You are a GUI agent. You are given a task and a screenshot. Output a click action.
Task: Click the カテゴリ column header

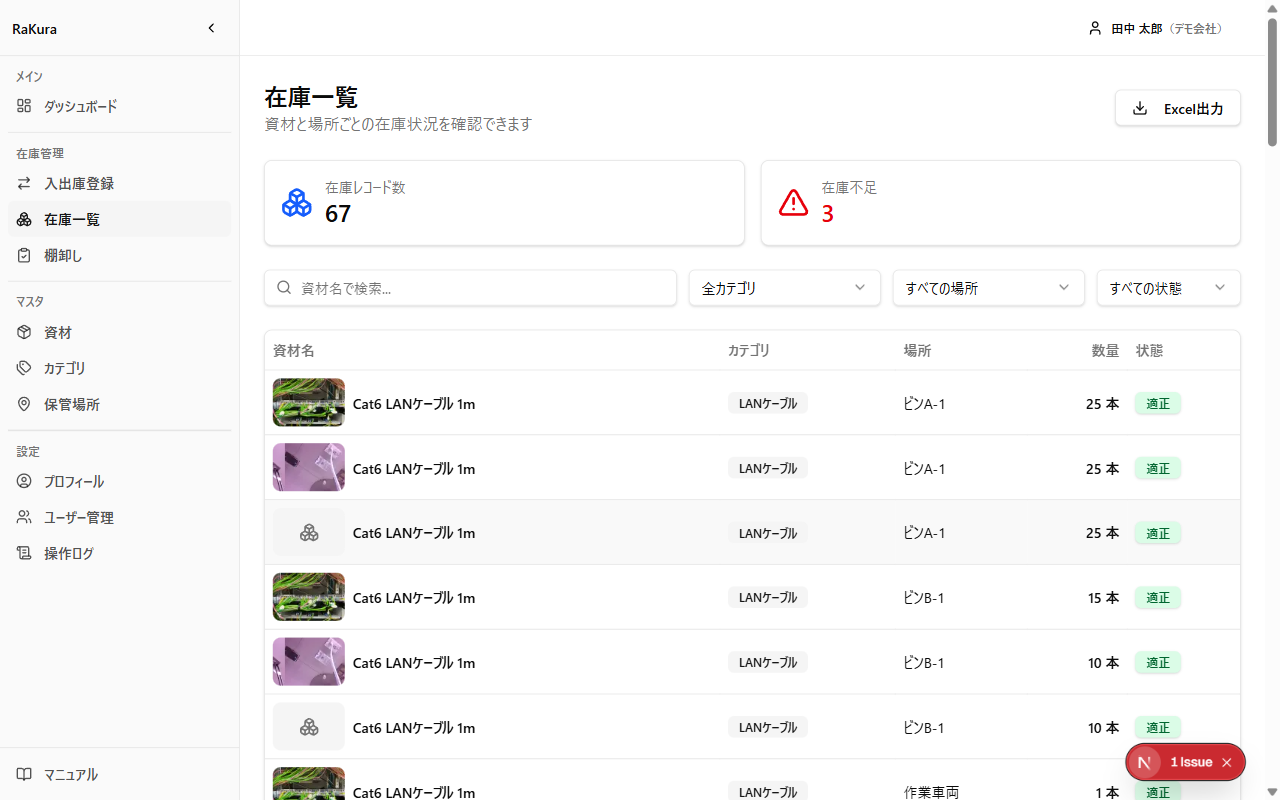749,351
